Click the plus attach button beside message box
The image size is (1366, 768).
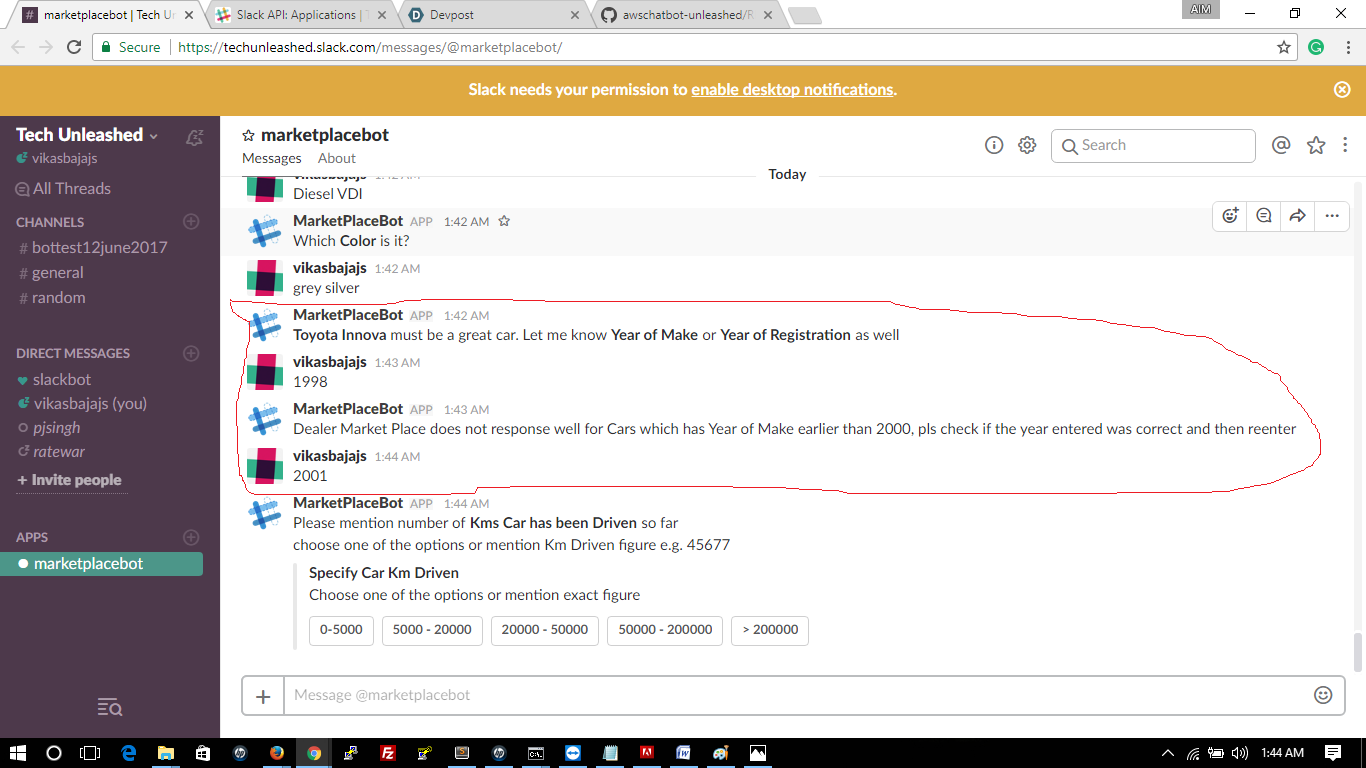(263, 696)
